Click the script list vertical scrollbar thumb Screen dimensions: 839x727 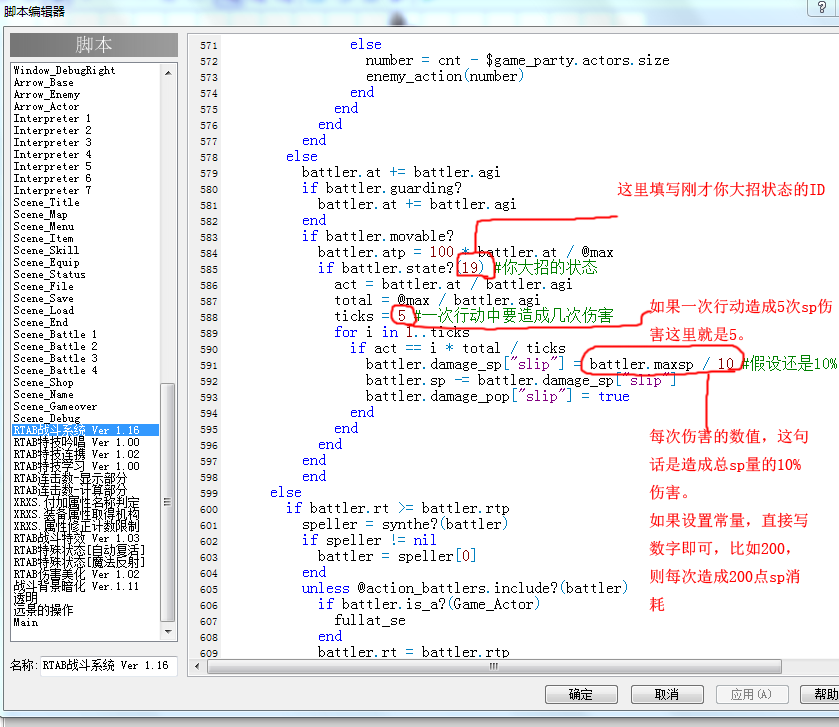(168, 503)
